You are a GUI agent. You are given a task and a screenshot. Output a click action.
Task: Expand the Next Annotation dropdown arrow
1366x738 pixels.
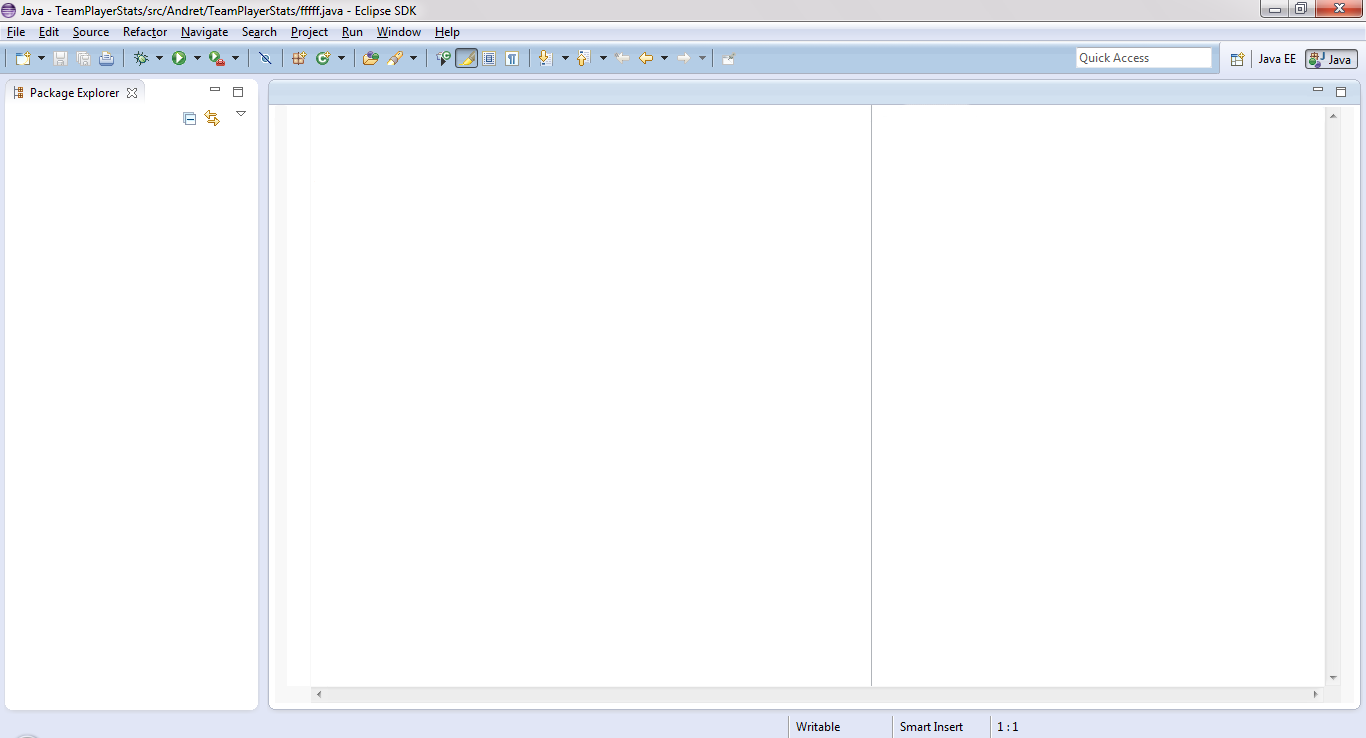pos(565,58)
